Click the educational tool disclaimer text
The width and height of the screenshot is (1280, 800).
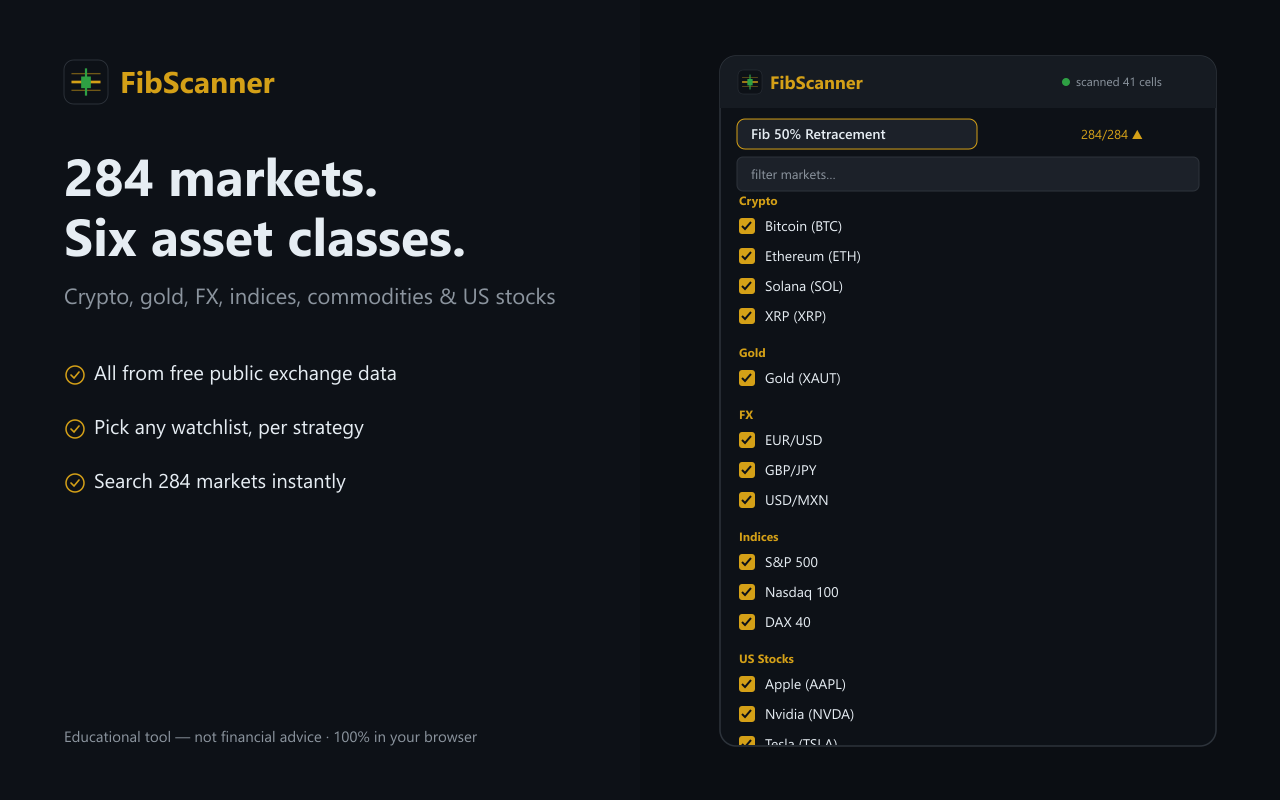271,737
